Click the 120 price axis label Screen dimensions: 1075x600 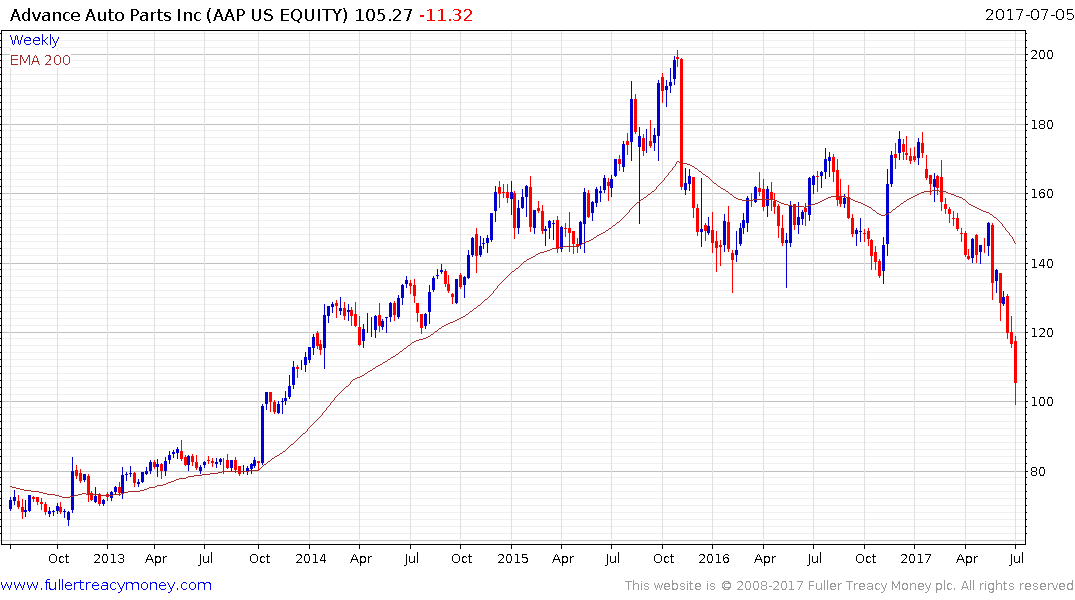coord(1042,333)
